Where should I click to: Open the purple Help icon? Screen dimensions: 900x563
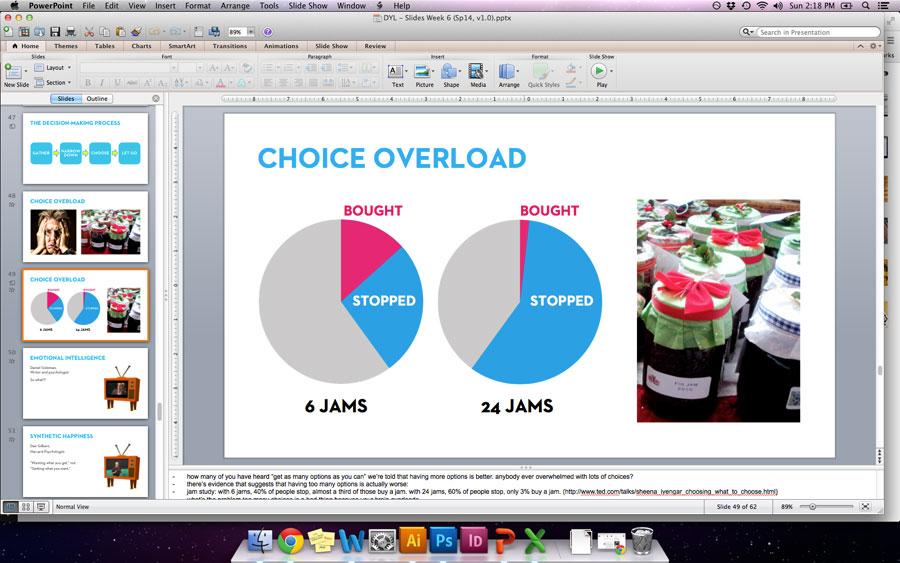[267, 32]
